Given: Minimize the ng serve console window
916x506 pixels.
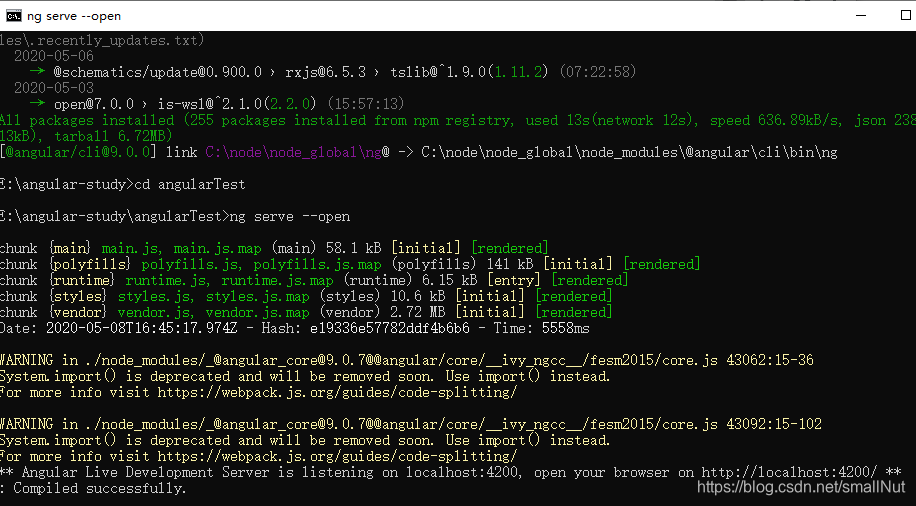Looking at the screenshot, I should [x=861, y=15].
